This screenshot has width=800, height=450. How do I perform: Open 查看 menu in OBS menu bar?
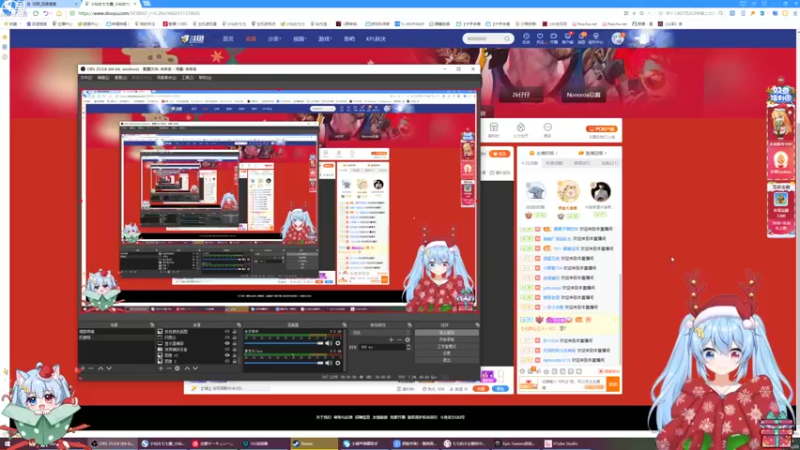pyautogui.click(x=120, y=78)
